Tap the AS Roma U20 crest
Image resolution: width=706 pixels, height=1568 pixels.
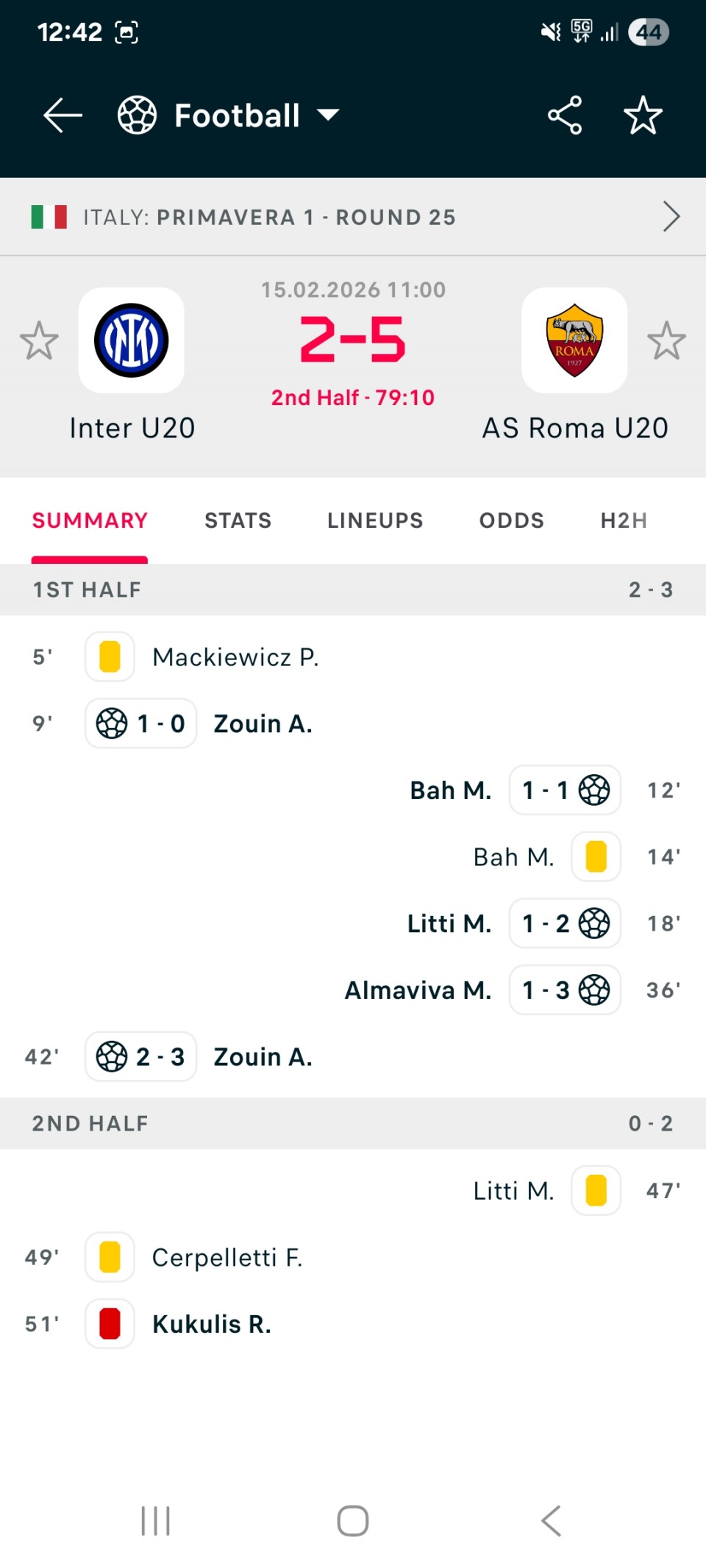(x=574, y=340)
